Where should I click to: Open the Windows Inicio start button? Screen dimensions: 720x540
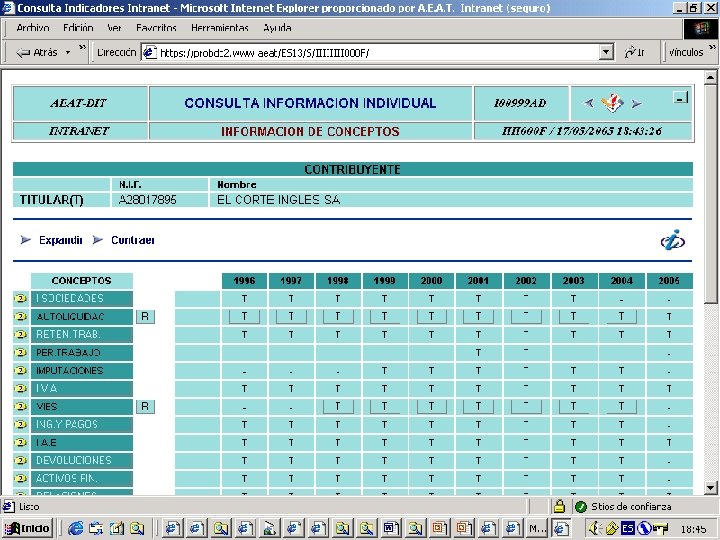tap(28, 529)
